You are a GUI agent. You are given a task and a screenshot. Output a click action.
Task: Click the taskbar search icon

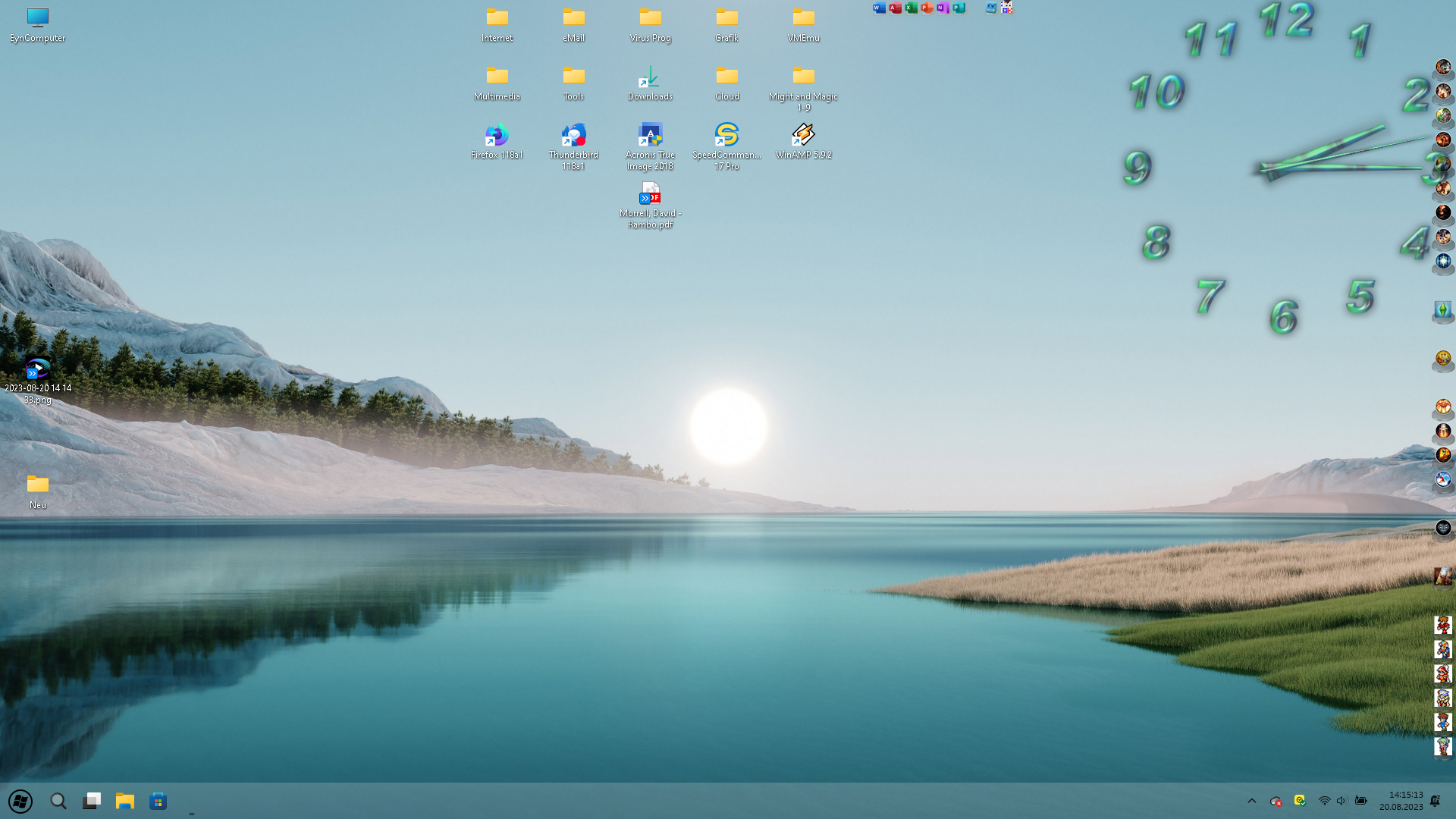coord(58,801)
